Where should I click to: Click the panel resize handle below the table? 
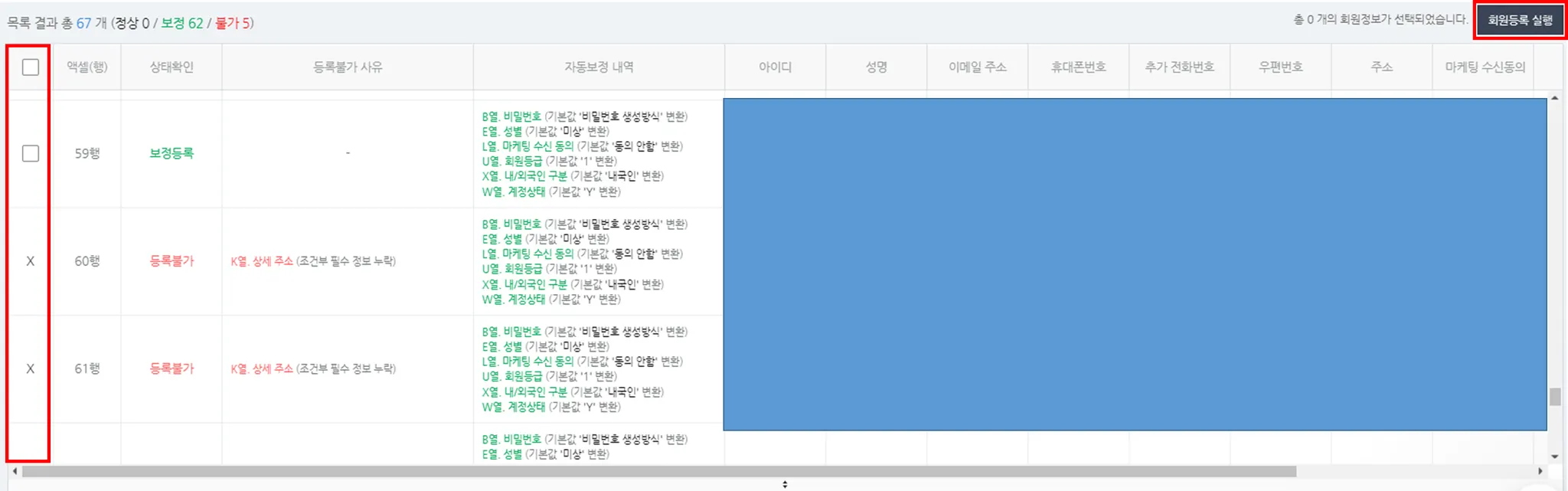784,484
